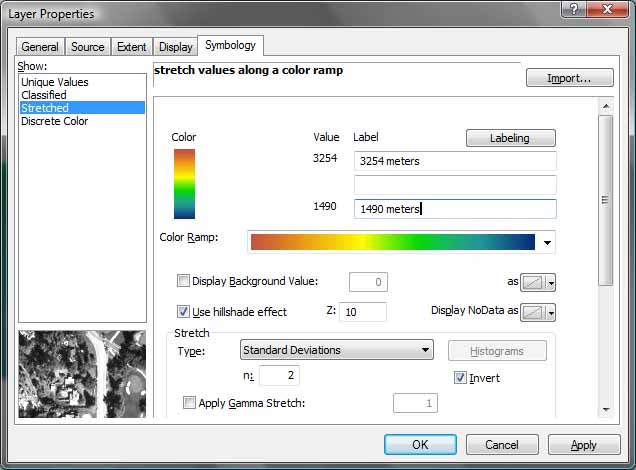Enable Apply Gamma Stretch checkbox
This screenshot has height=470, width=636.
pyautogui.click(x=189, y=403)
